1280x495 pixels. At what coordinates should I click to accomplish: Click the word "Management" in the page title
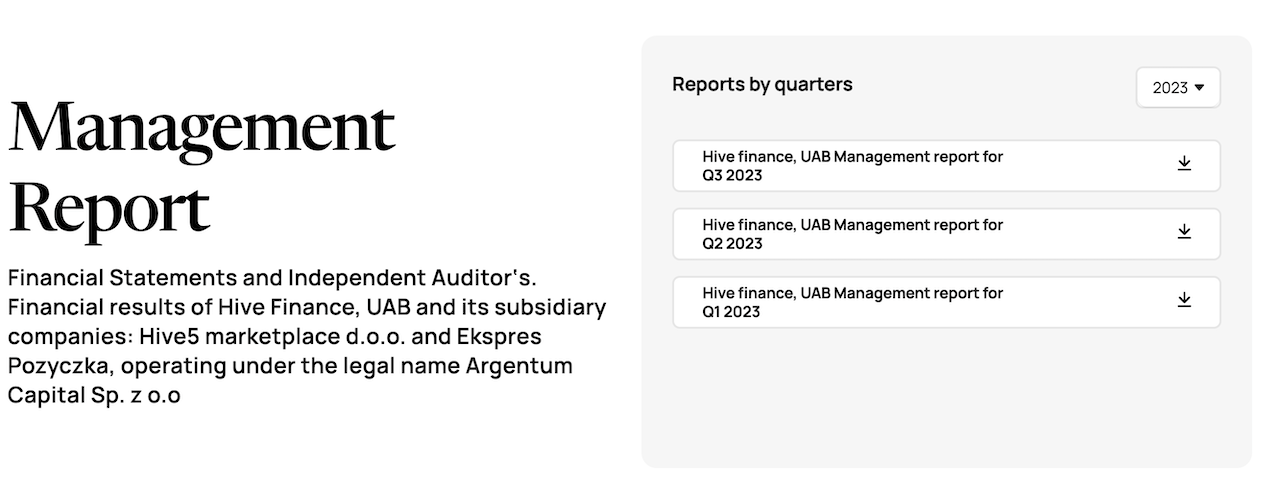click(202, 130)
